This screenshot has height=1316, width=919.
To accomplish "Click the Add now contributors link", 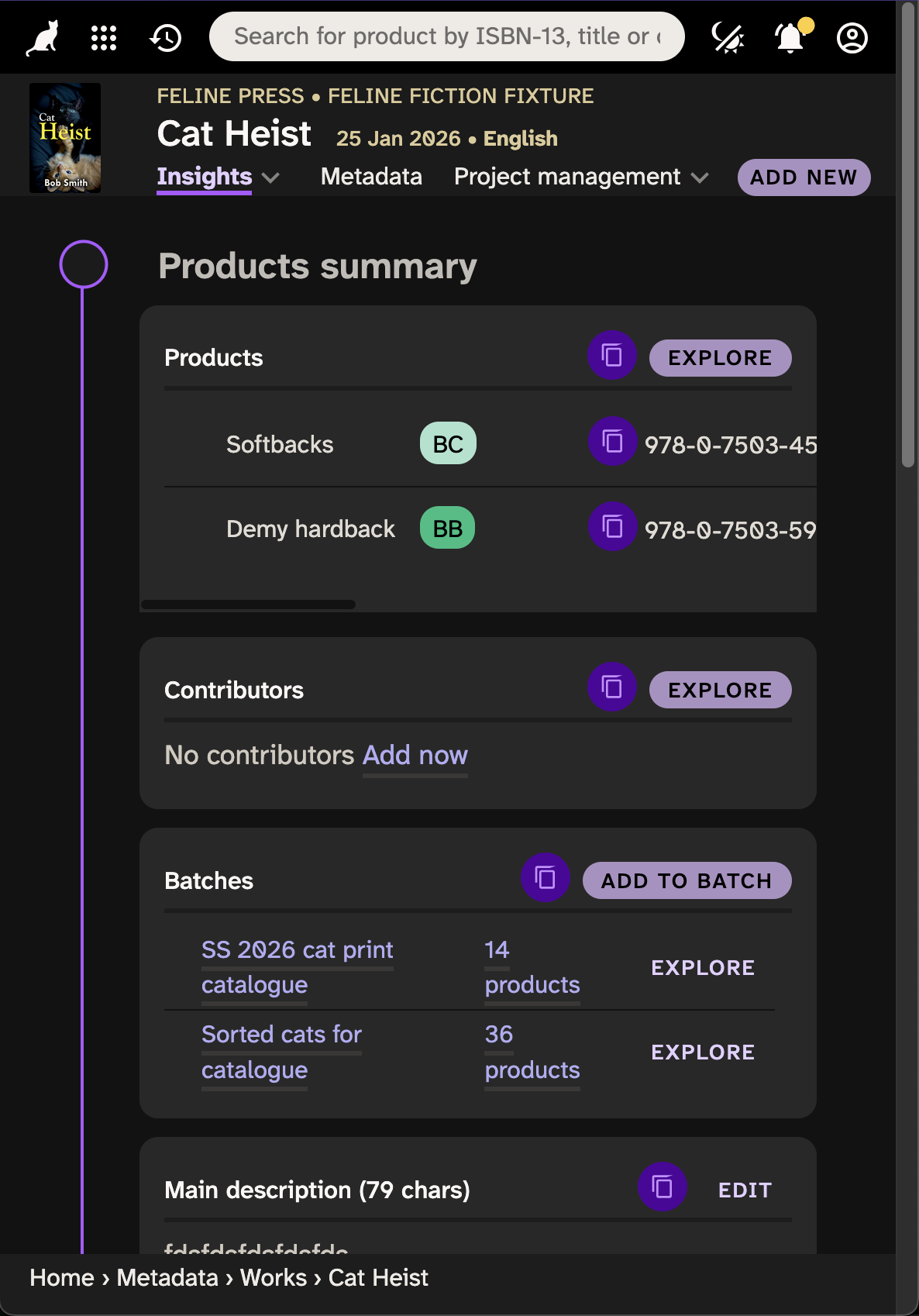I will tap(415, 755).
